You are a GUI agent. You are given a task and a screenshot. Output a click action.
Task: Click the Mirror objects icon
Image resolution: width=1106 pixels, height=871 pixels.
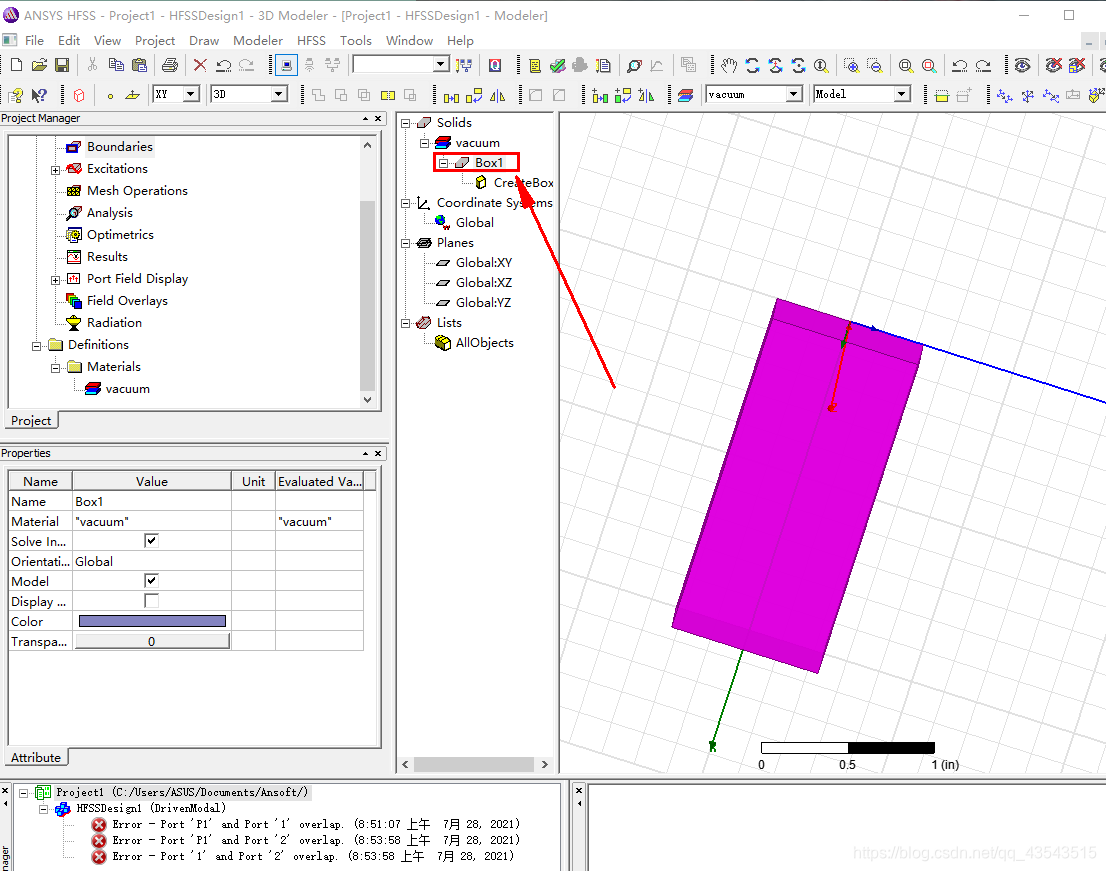coord(497,95)
